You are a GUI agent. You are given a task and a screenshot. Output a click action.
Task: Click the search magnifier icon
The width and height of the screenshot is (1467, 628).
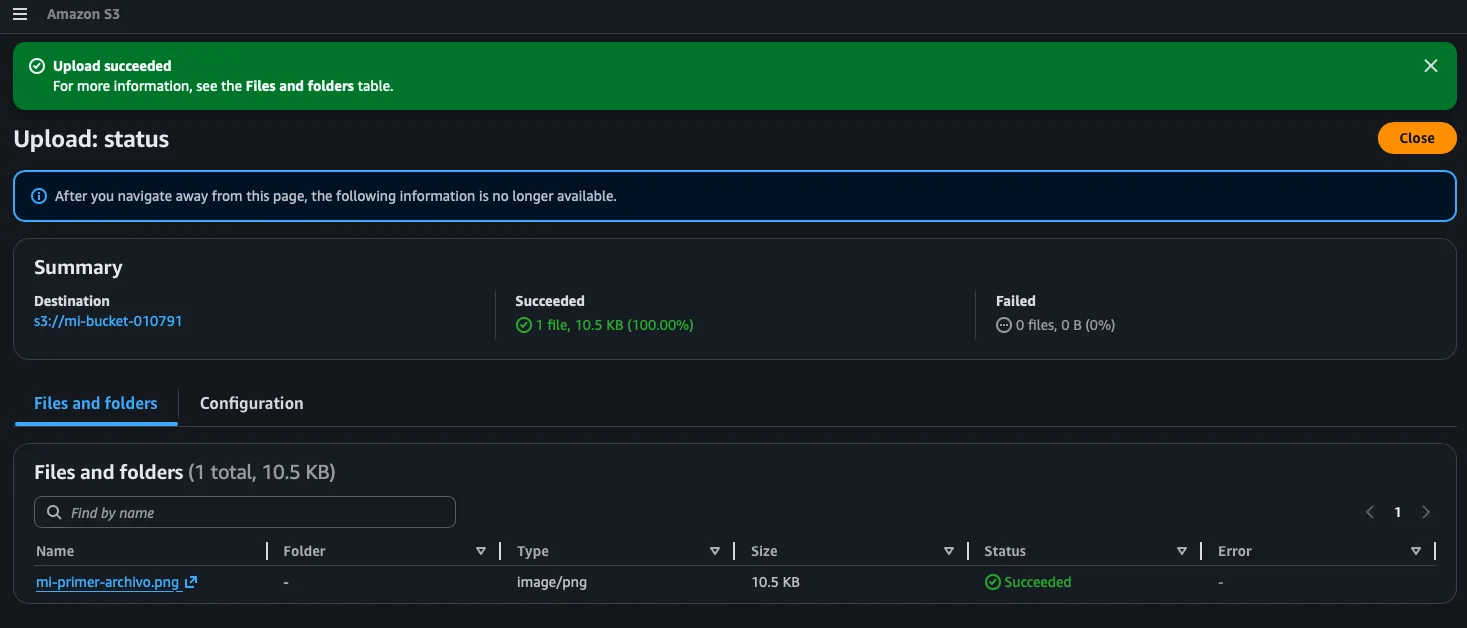(53, 512)
